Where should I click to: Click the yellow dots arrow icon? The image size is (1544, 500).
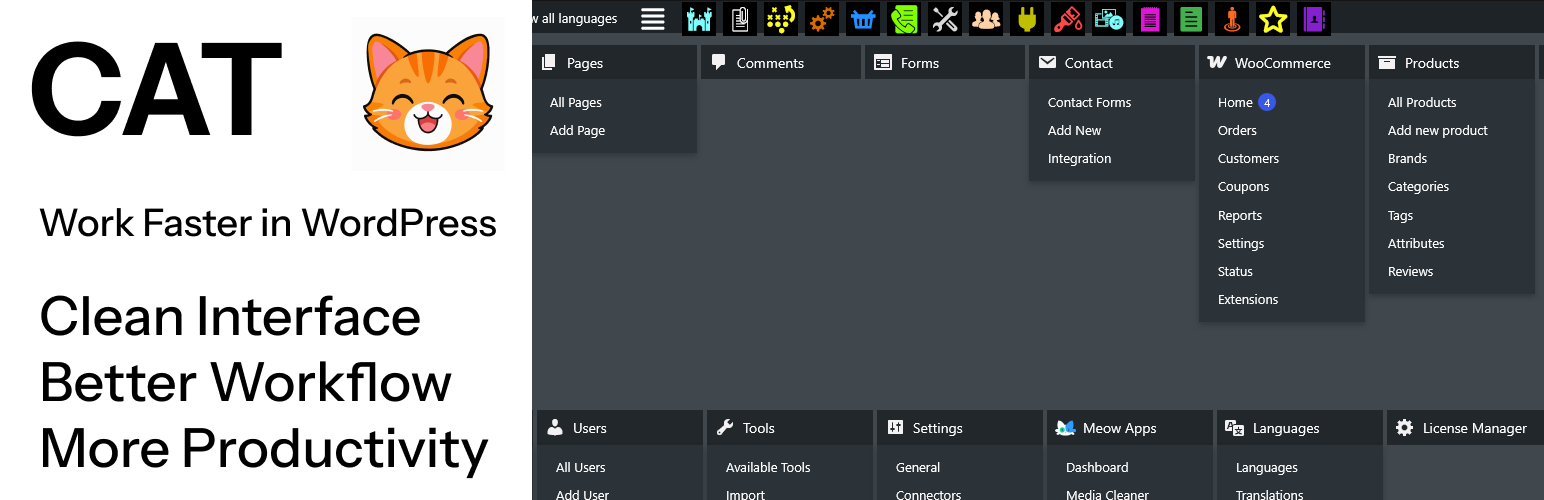point(781,18)
